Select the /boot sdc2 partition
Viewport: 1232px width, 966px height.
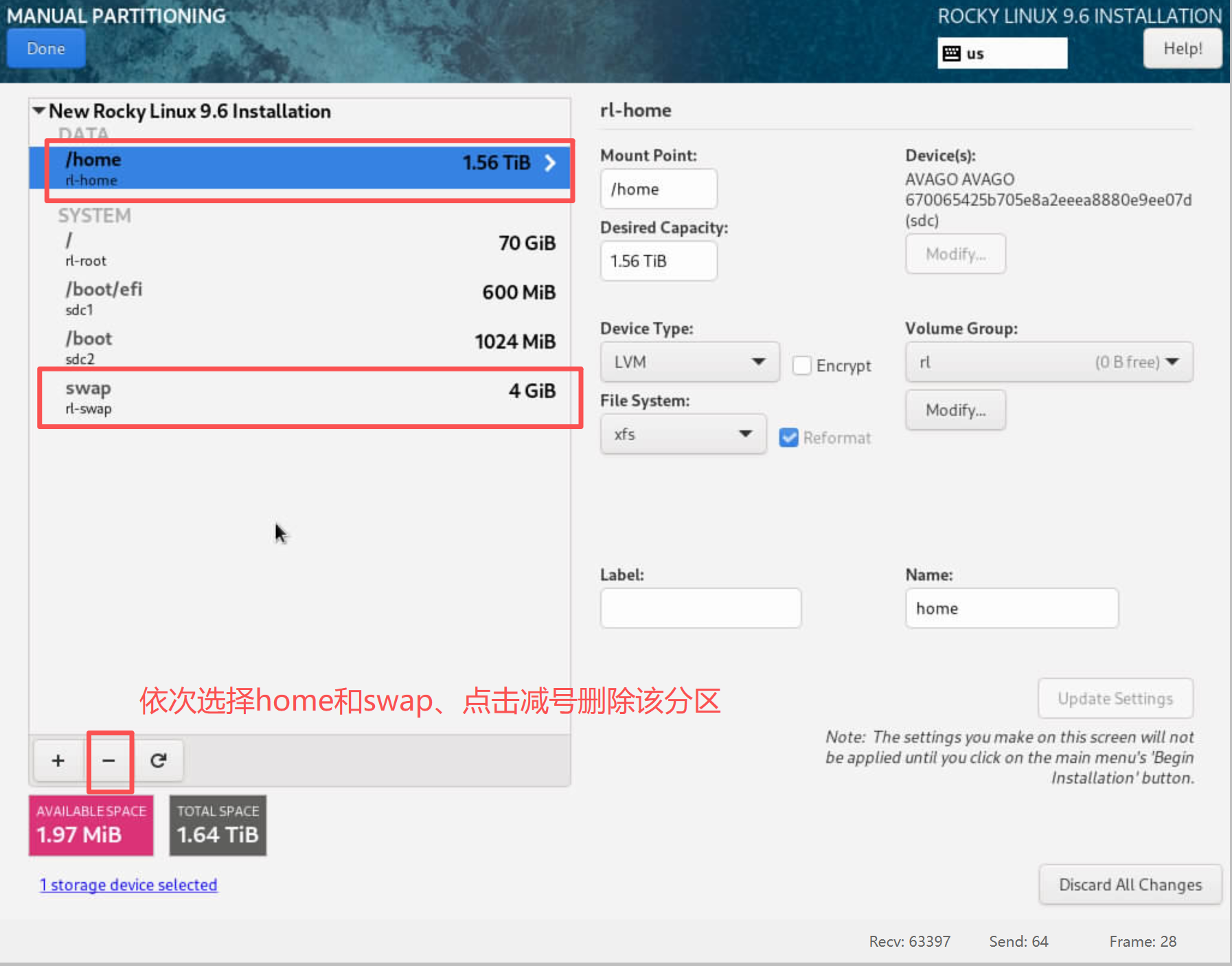(x=309, y=348)
